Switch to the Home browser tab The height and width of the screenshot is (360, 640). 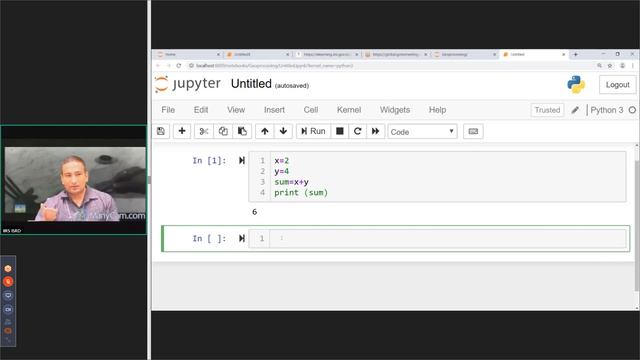click(x=187, y=54)
